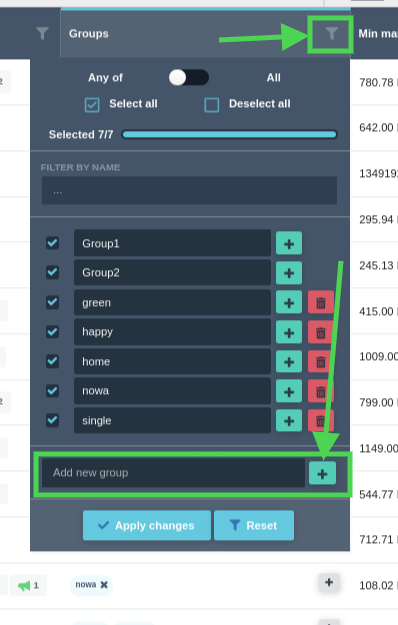
Task: Click the plus icon next to happy
Action: 289,332
